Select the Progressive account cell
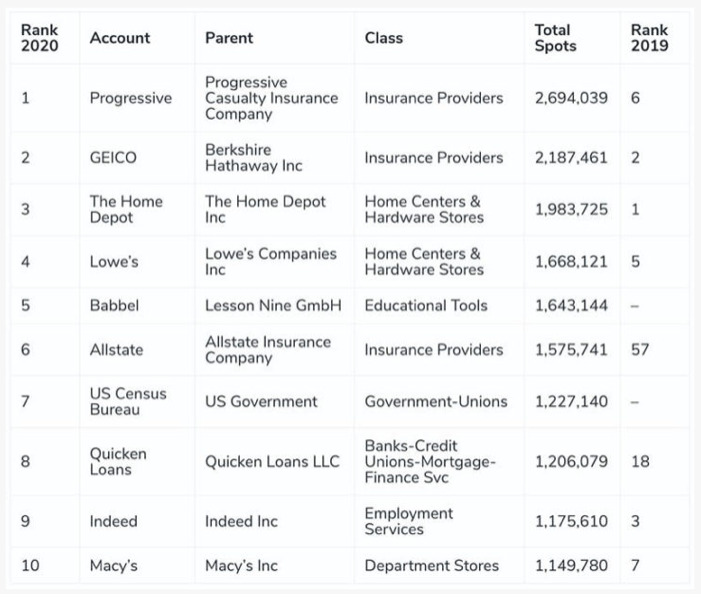701x597 pixels. [x=130, y=98]
